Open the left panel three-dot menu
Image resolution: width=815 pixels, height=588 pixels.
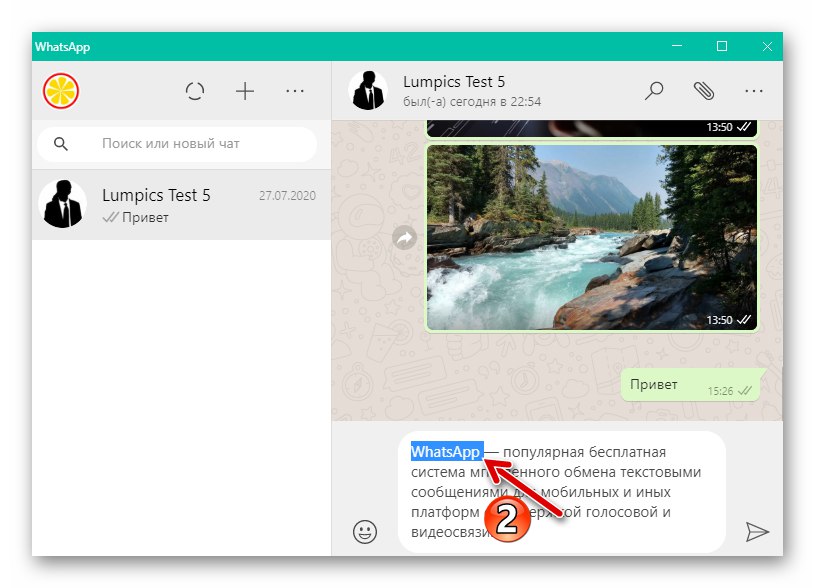click(295, 91)
